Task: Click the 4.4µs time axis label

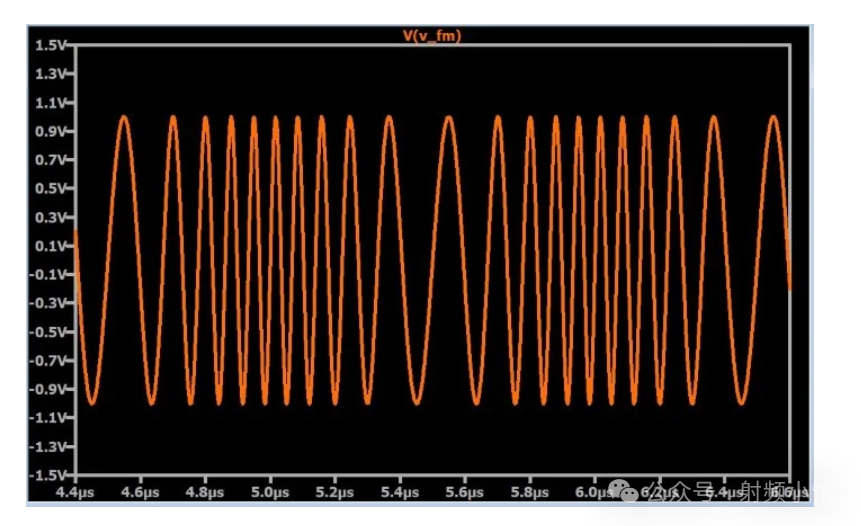Action: coord(75,492)
